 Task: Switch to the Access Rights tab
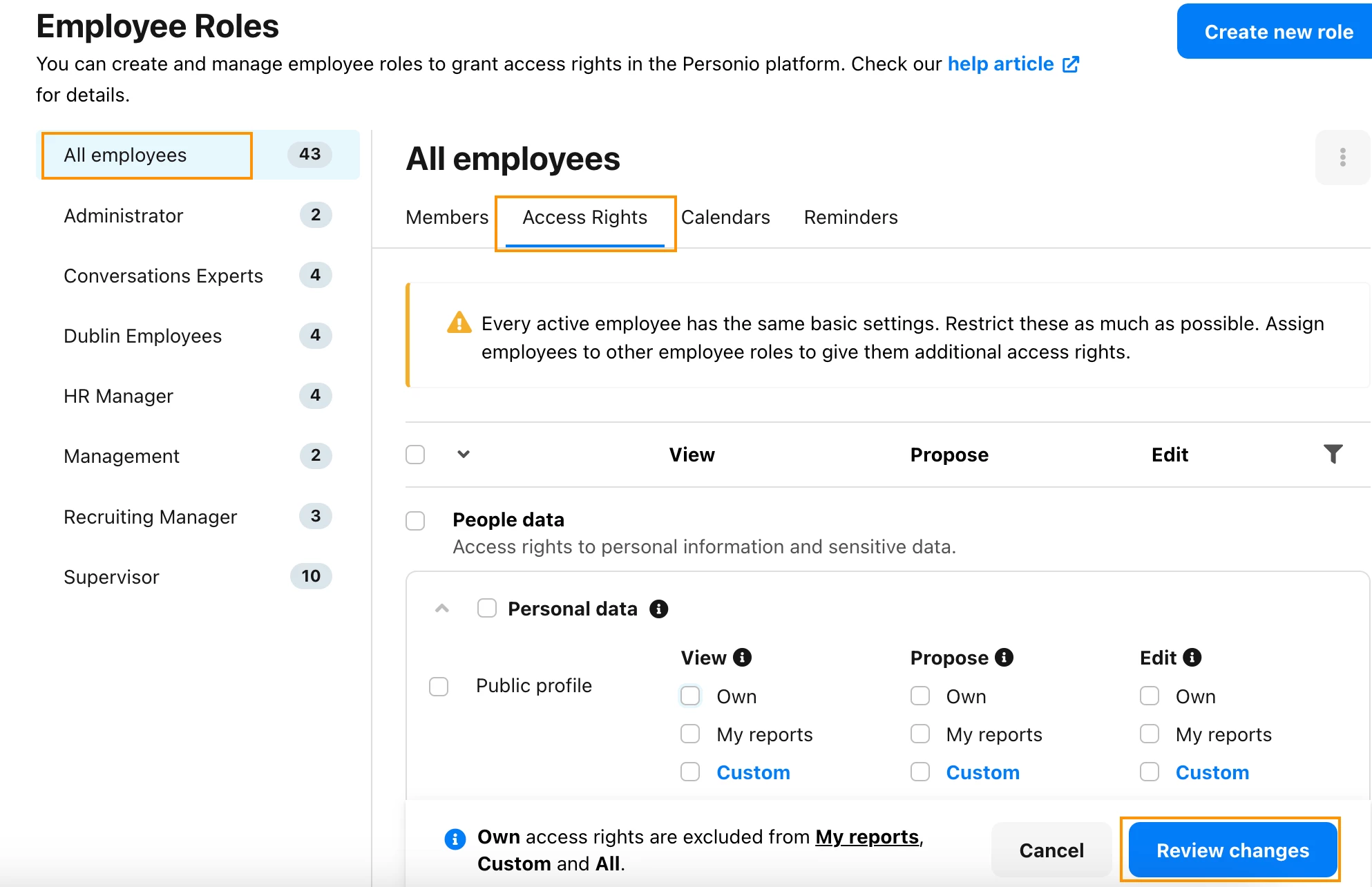pos(585,217)
